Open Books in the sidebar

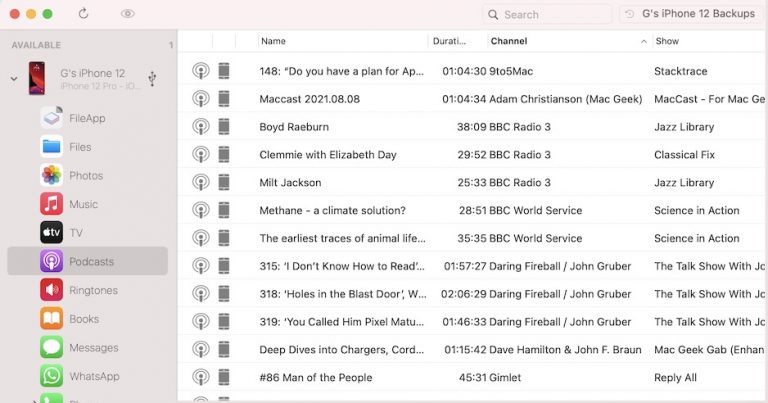tap(83, 319)
